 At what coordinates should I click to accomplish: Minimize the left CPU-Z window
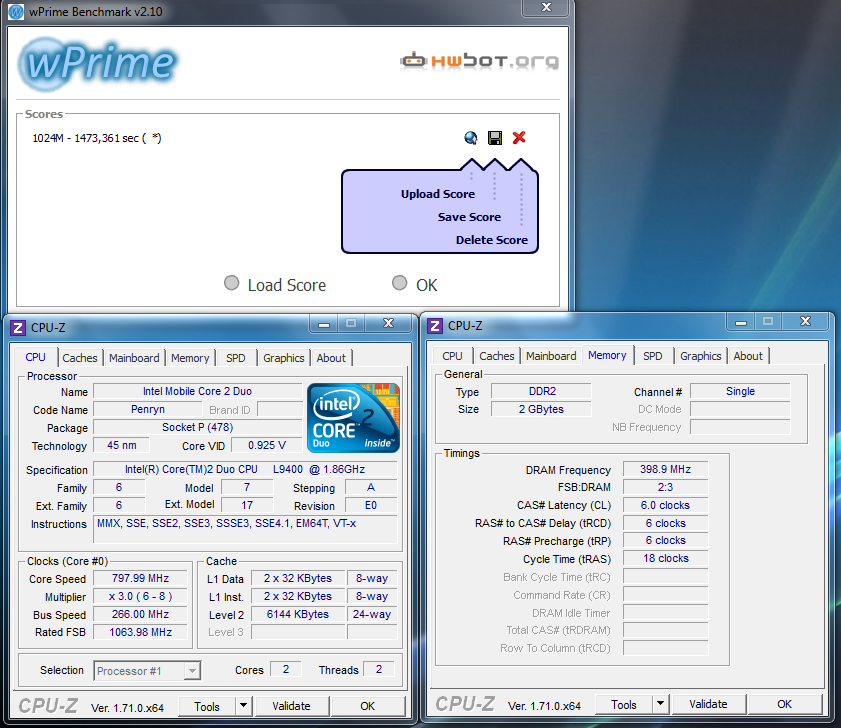pos(323,324)
